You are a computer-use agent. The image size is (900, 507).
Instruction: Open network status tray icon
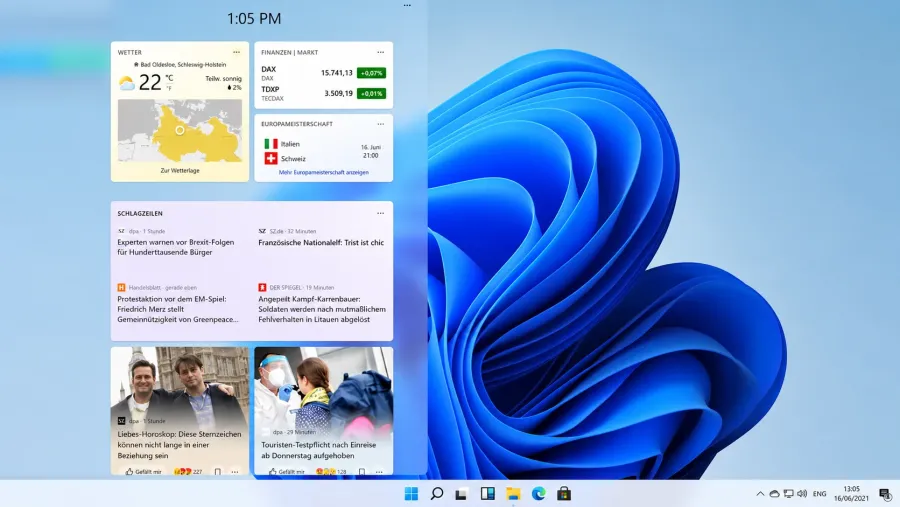(789, 494)
